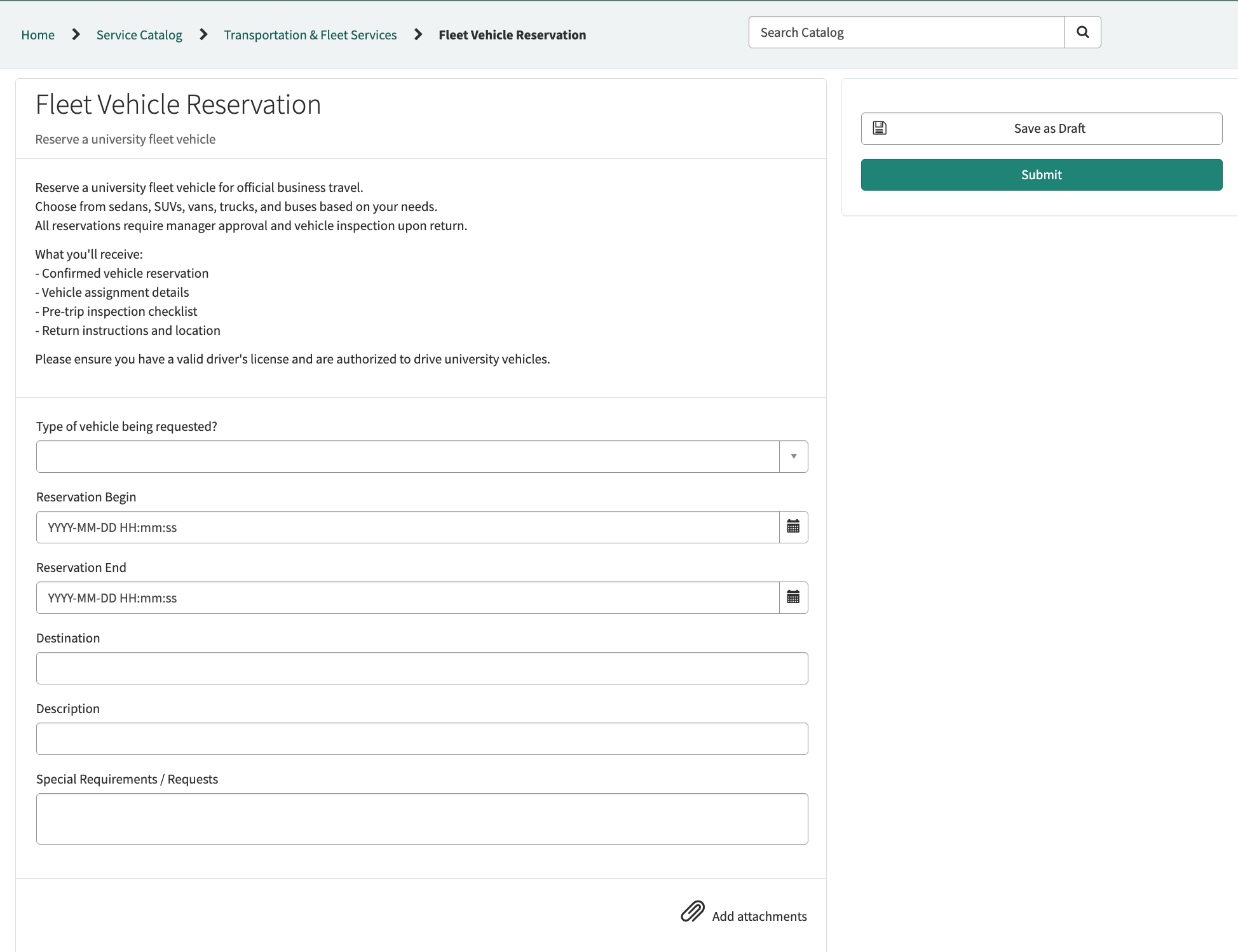Click chevron after Home breadcrumb
This screenshot has height=952, width=1238.
[76, 35]
